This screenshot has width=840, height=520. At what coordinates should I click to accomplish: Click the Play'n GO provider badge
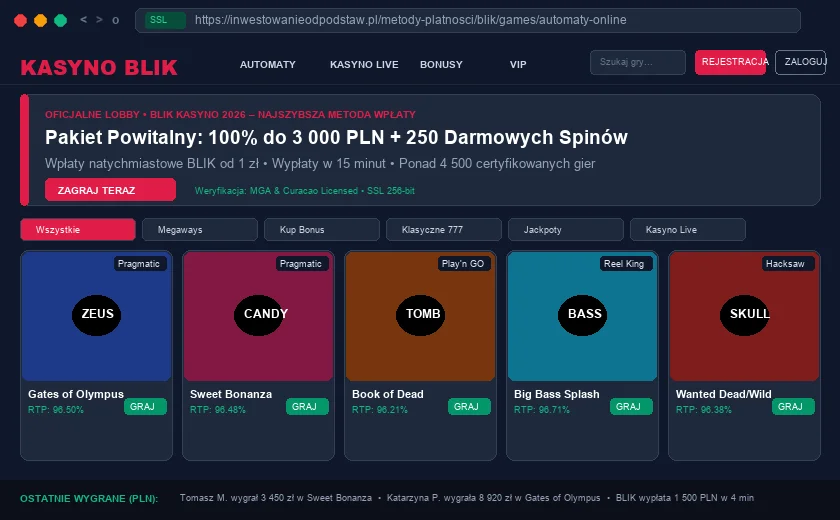tap(464, 263)
